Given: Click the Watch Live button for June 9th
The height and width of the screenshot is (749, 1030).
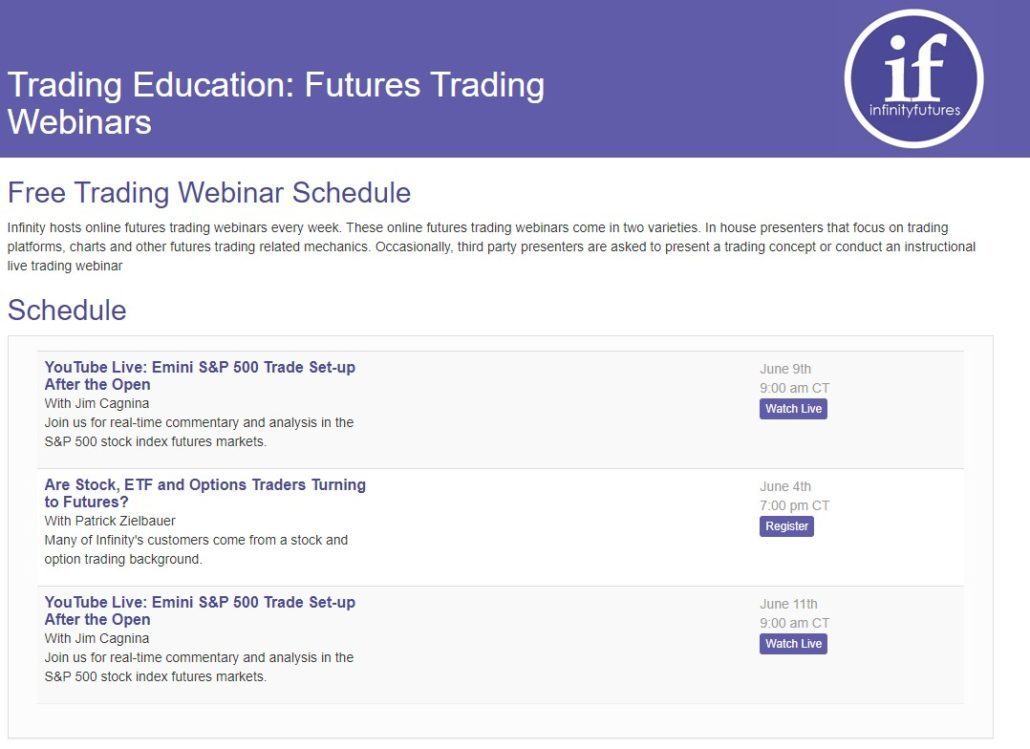Looking at the screenshot, I should [x=793, y=408].
